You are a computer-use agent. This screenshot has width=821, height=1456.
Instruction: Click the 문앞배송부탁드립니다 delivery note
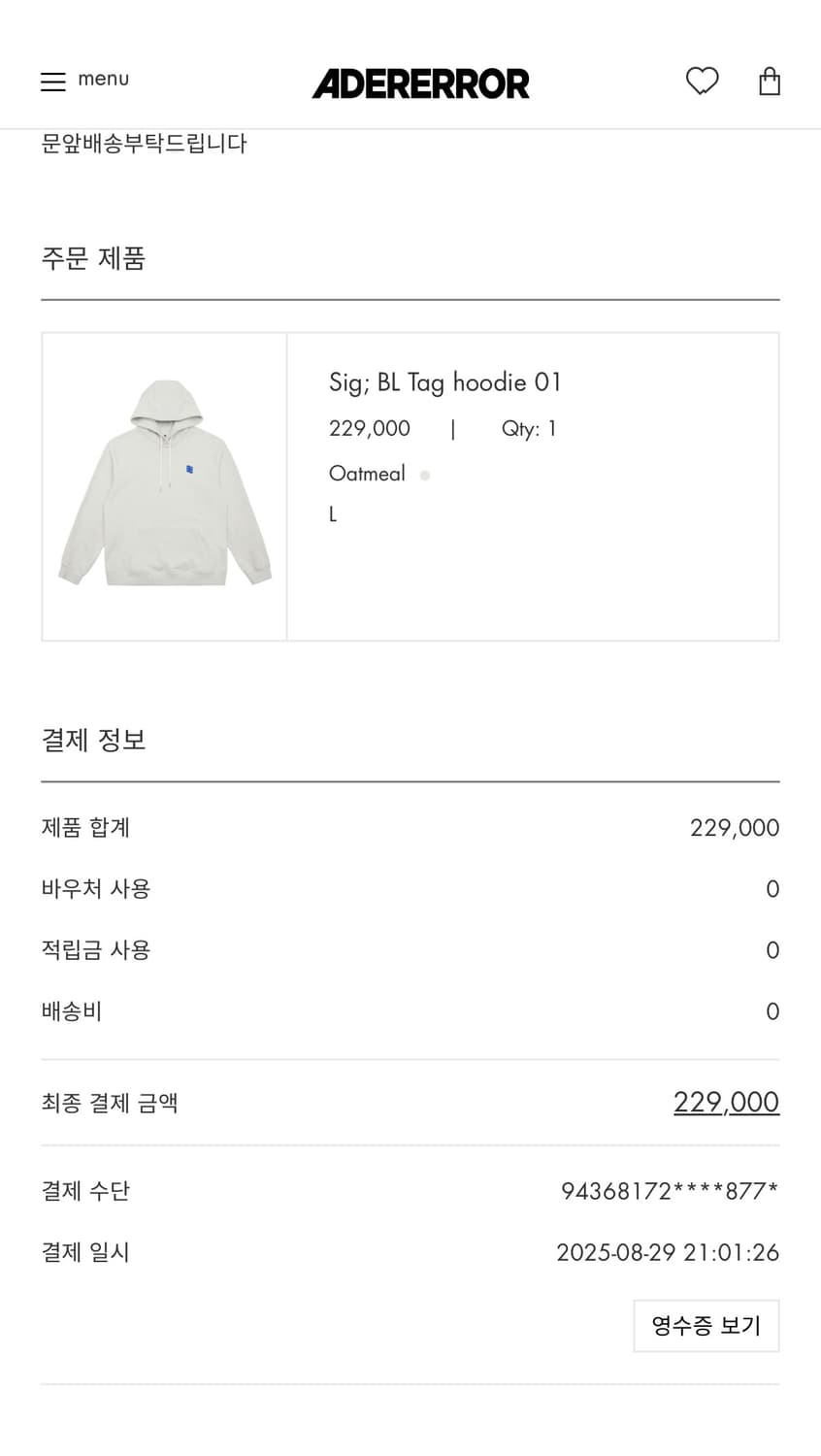click(144, 144)
